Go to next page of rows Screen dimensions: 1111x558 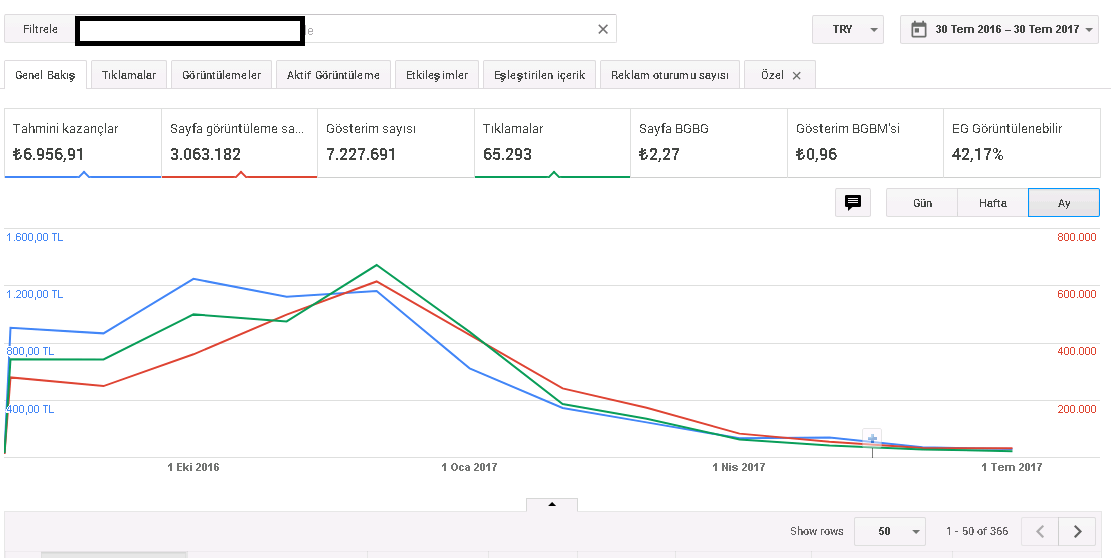click(1077, 531)
